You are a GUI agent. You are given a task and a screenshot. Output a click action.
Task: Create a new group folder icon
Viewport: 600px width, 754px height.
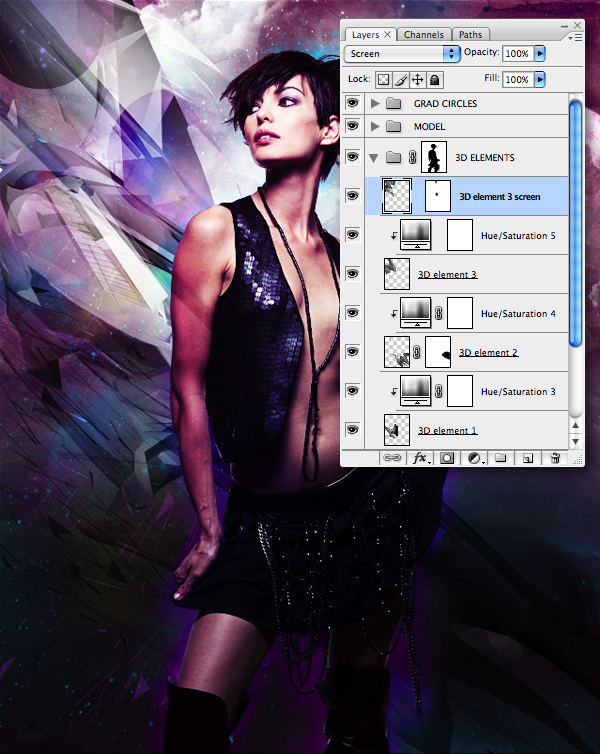(x=500, y=458)
